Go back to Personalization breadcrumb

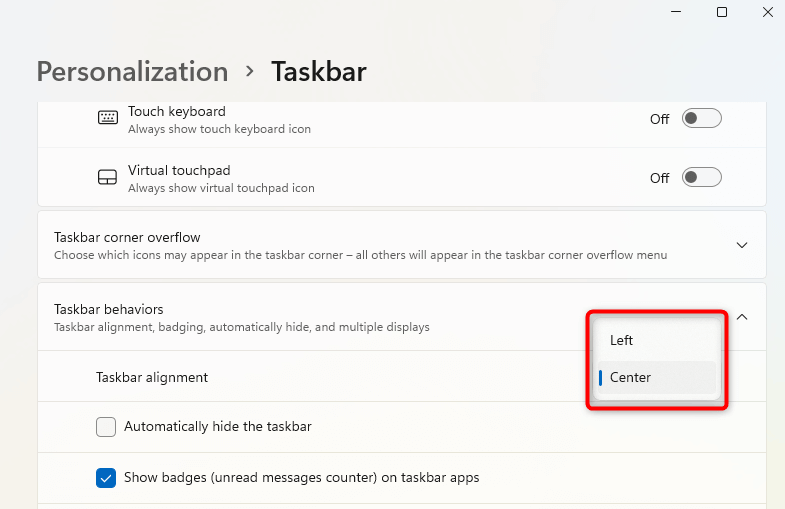point(132,72)
